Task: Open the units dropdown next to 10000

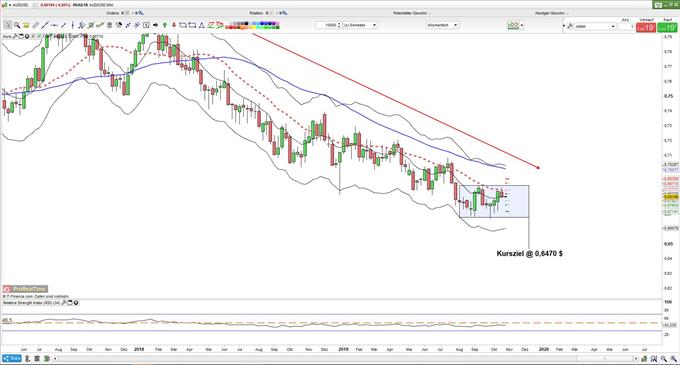Action: tap(360, 25)
